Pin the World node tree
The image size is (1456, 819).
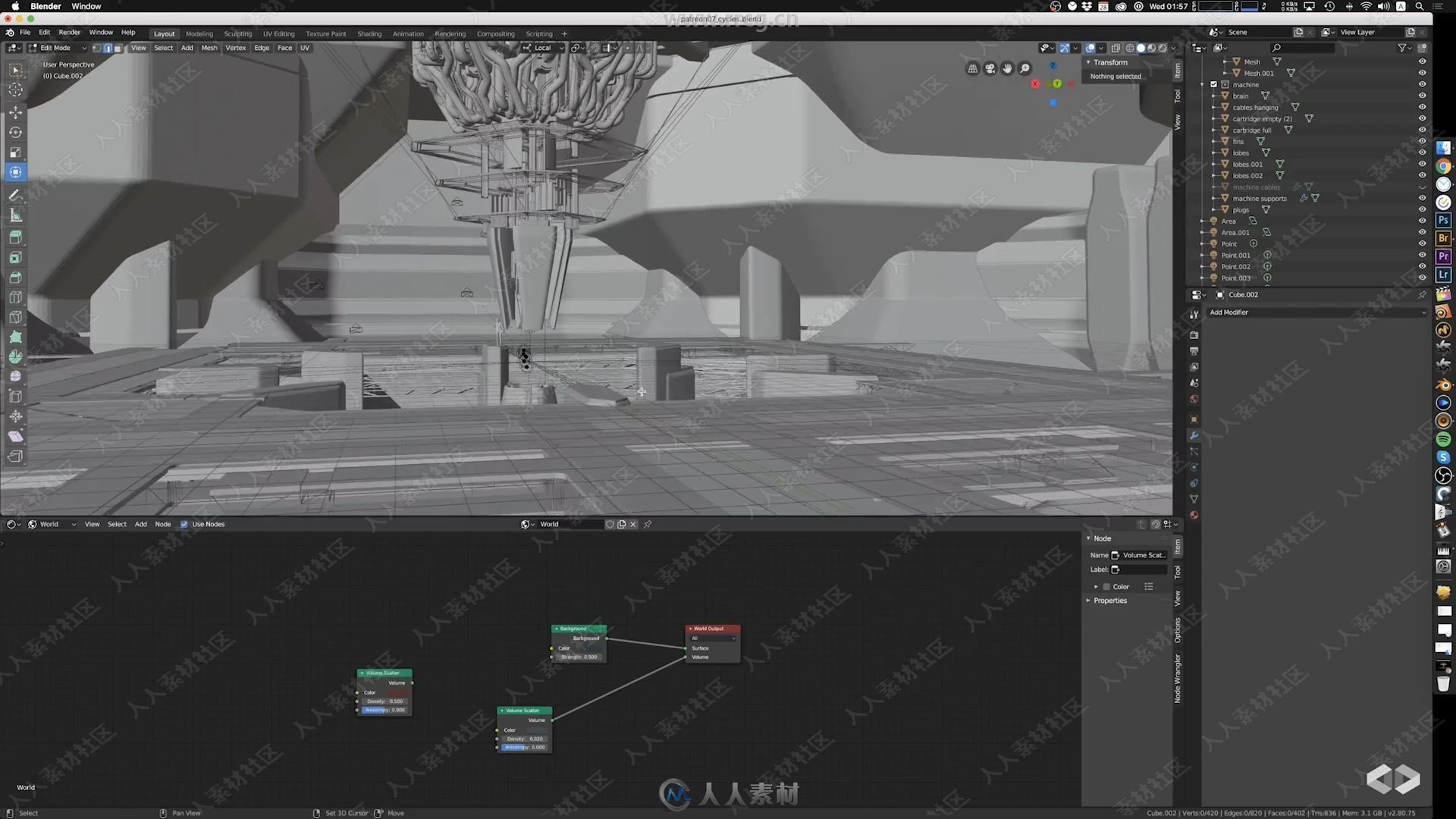click(648, 524)
